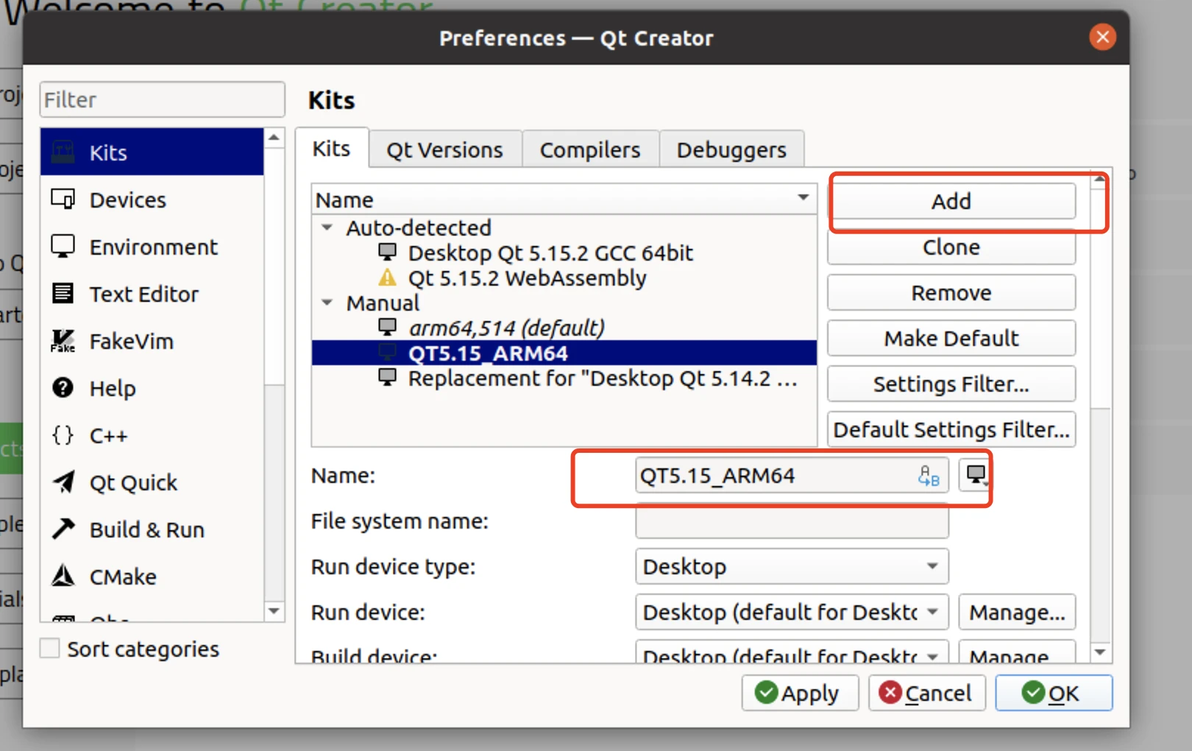Screen dimensions: 1192x751
Task: Open the Devices category icon
Action: pyautogui.click(x=63, y=200)
